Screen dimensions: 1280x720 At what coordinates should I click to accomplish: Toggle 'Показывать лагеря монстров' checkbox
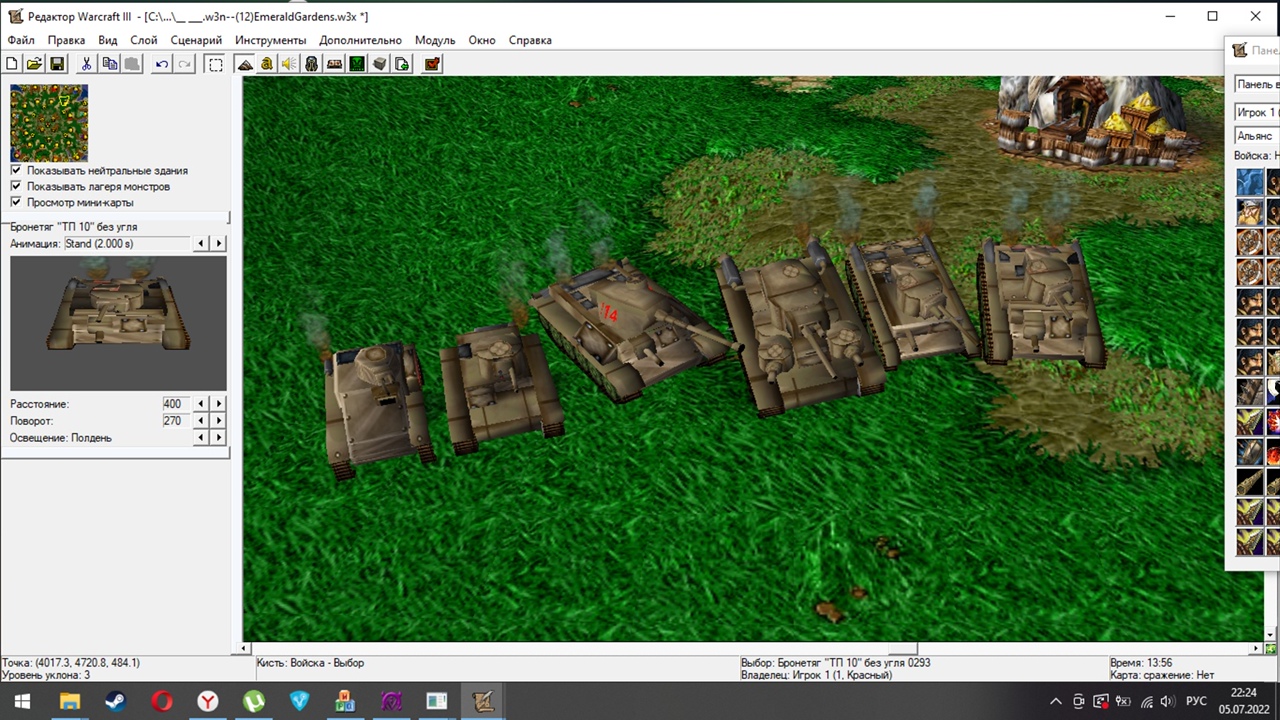tap(16, 187)
